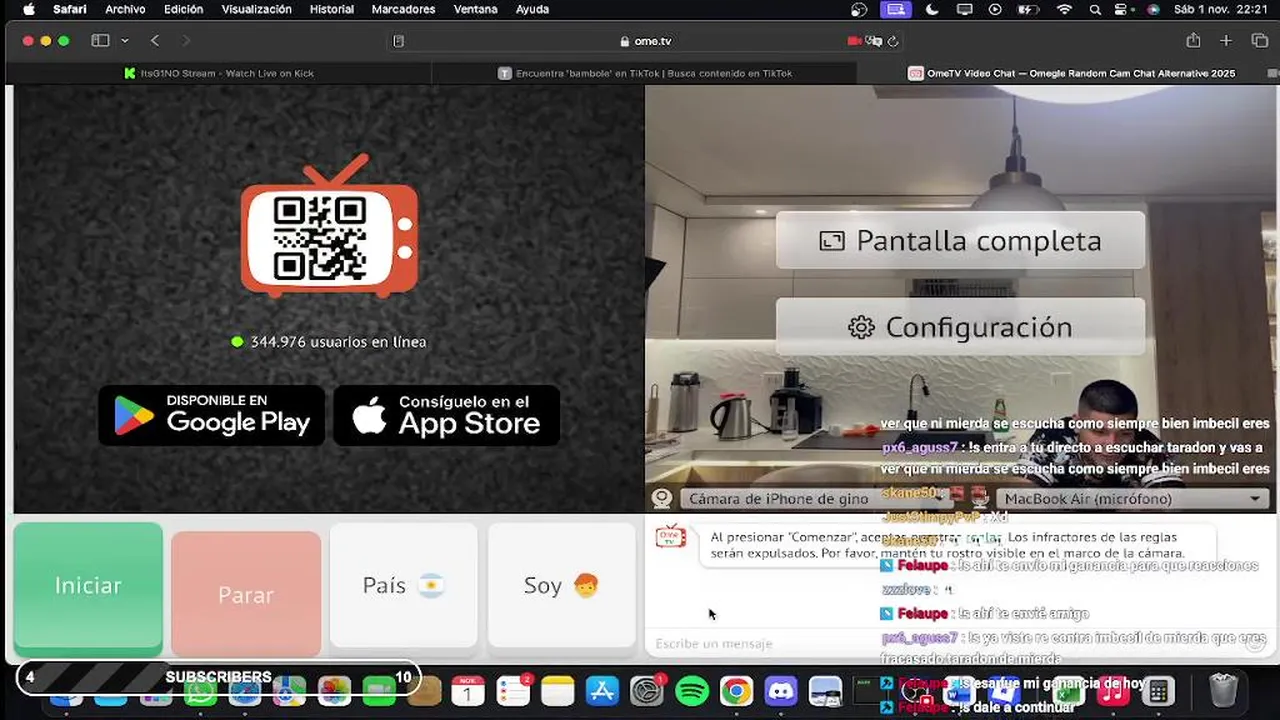Image resolution: width=1280 pixels, height=720 pixels.
Task: Open the Historial menu
Action: [332, 9]
